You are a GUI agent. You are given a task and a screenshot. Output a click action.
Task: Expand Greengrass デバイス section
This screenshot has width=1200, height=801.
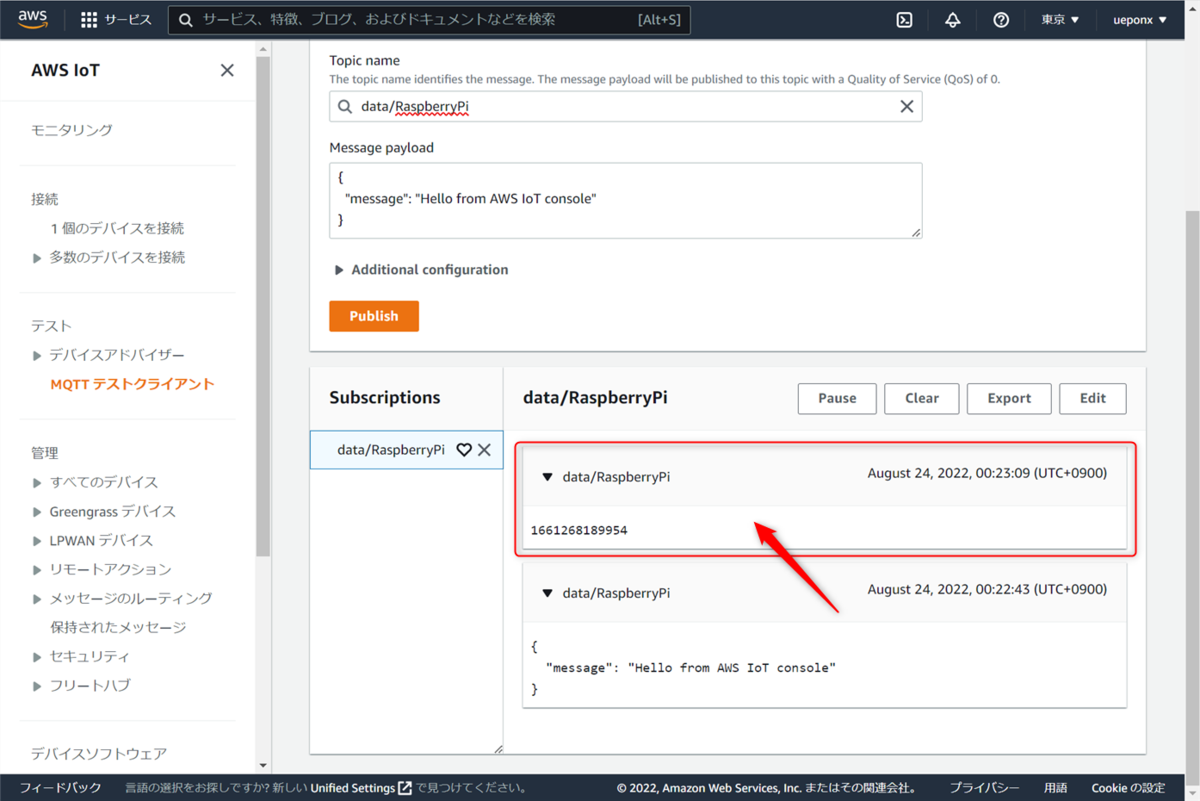click(37, 512)
